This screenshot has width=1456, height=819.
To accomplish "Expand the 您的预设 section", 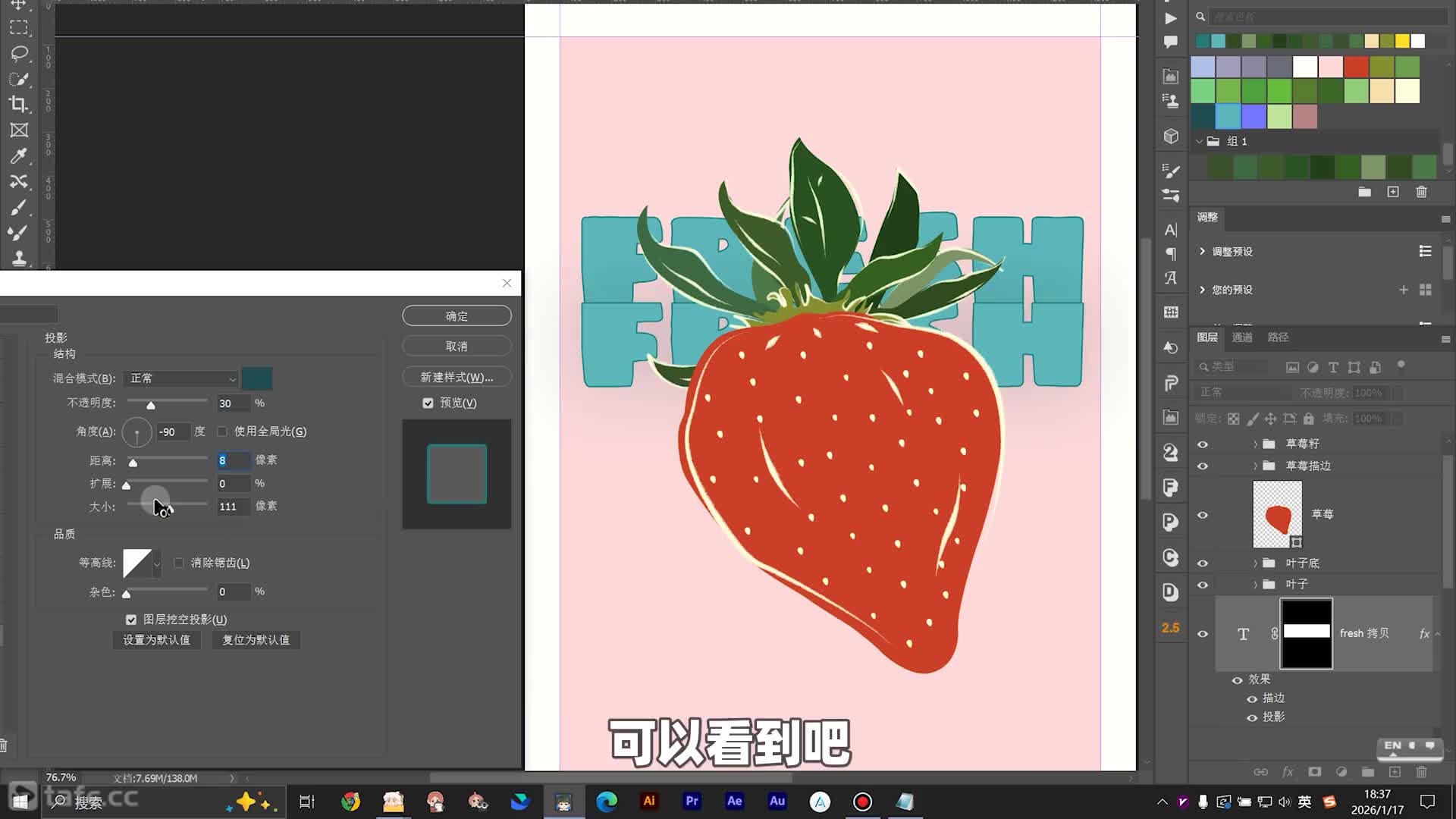I will click(x=1202, y=289).
